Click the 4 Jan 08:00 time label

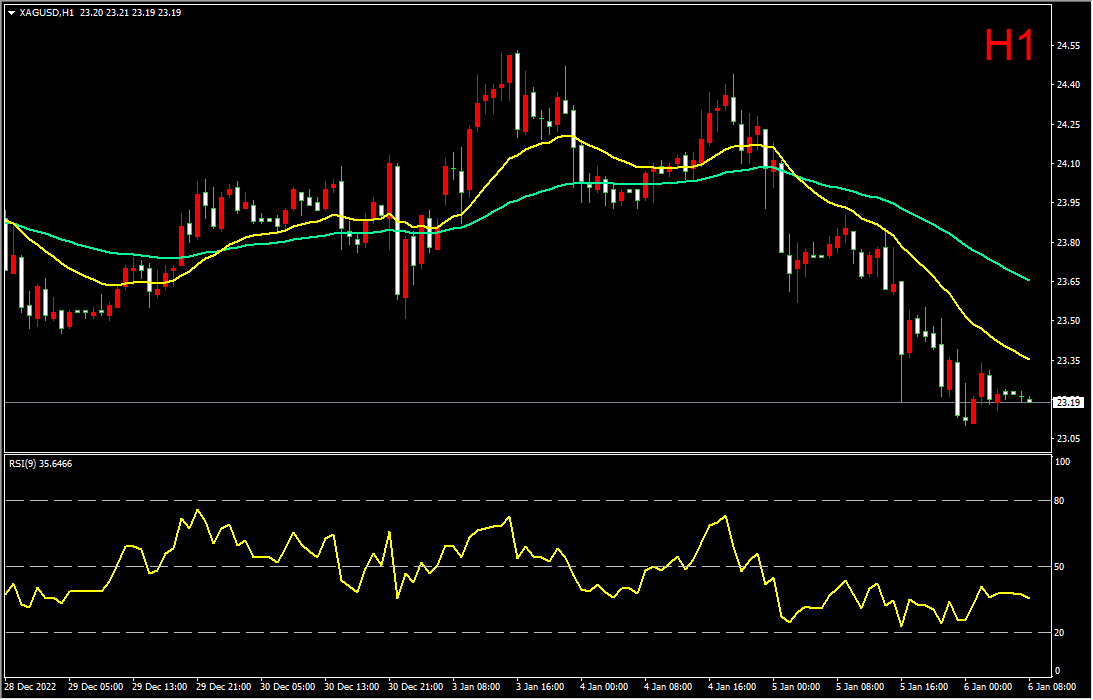668,687
